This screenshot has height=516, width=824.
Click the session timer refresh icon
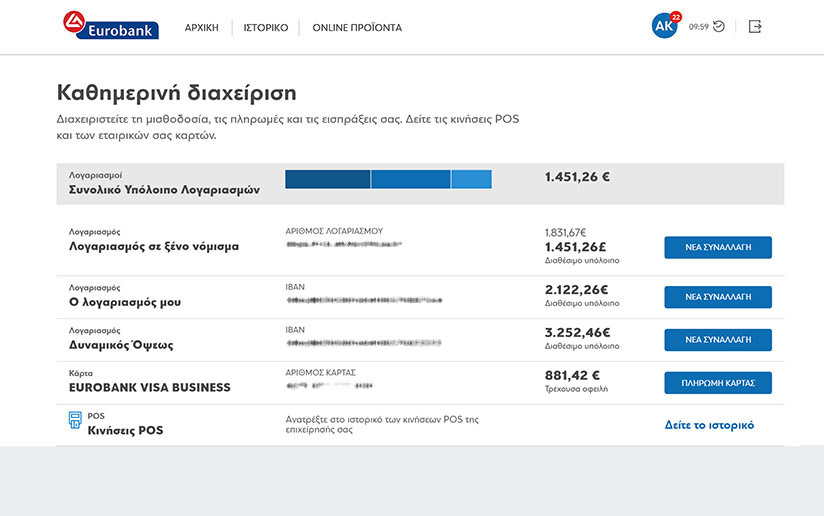[x=719, y=26]
